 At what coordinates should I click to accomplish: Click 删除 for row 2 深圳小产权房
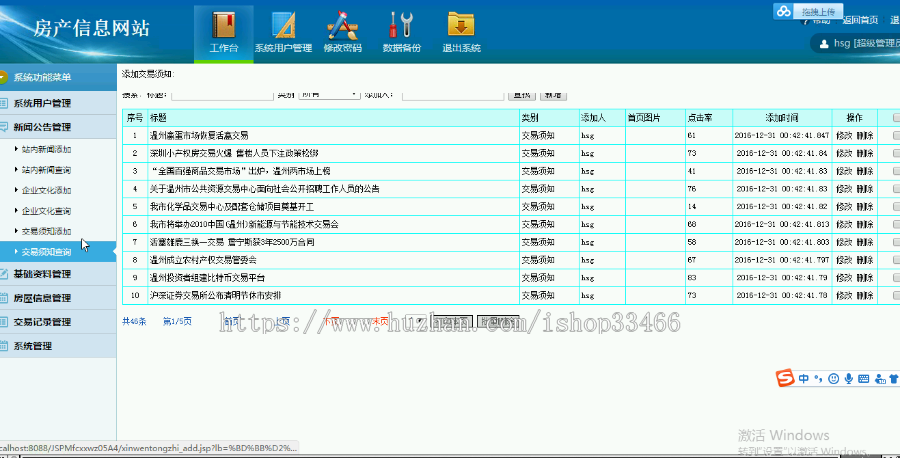[865, 153]
